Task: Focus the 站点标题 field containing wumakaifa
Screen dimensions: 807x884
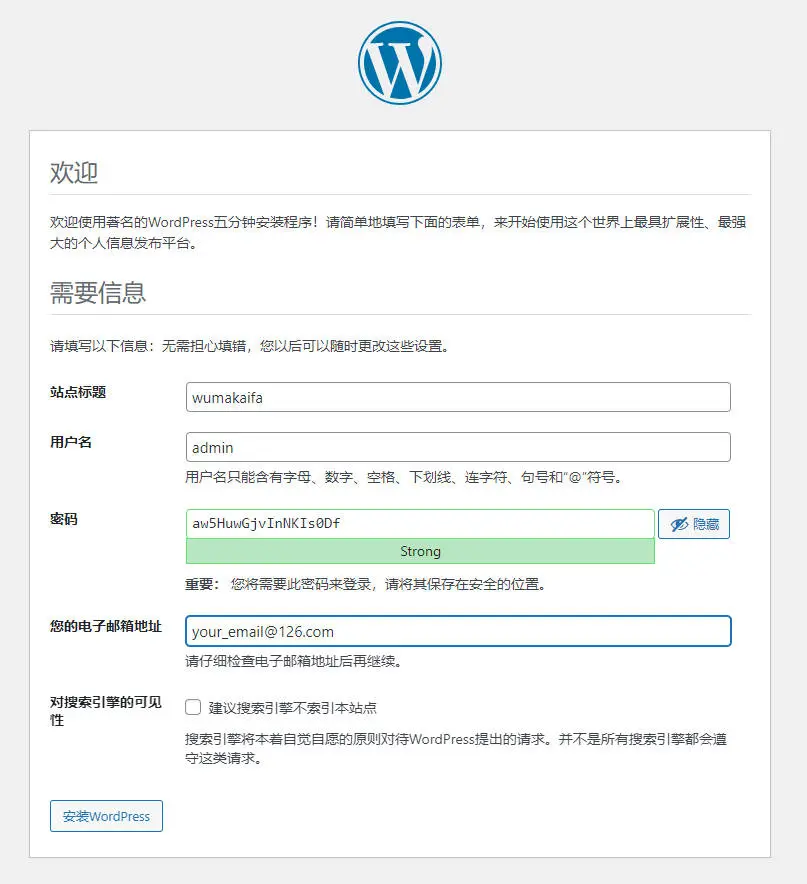Action: point(458,397)
